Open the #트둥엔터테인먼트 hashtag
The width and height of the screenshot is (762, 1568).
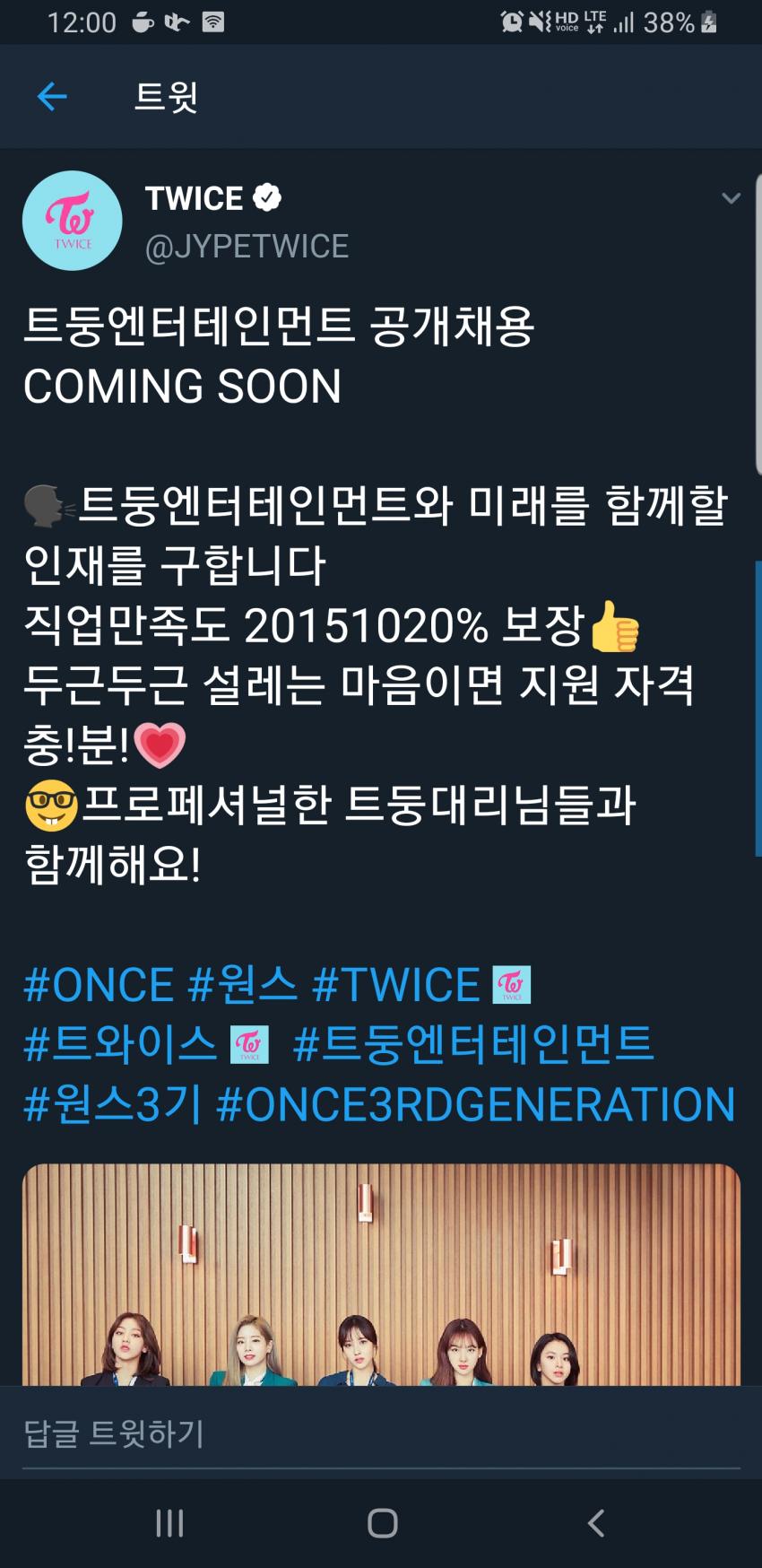[473, 1044]
